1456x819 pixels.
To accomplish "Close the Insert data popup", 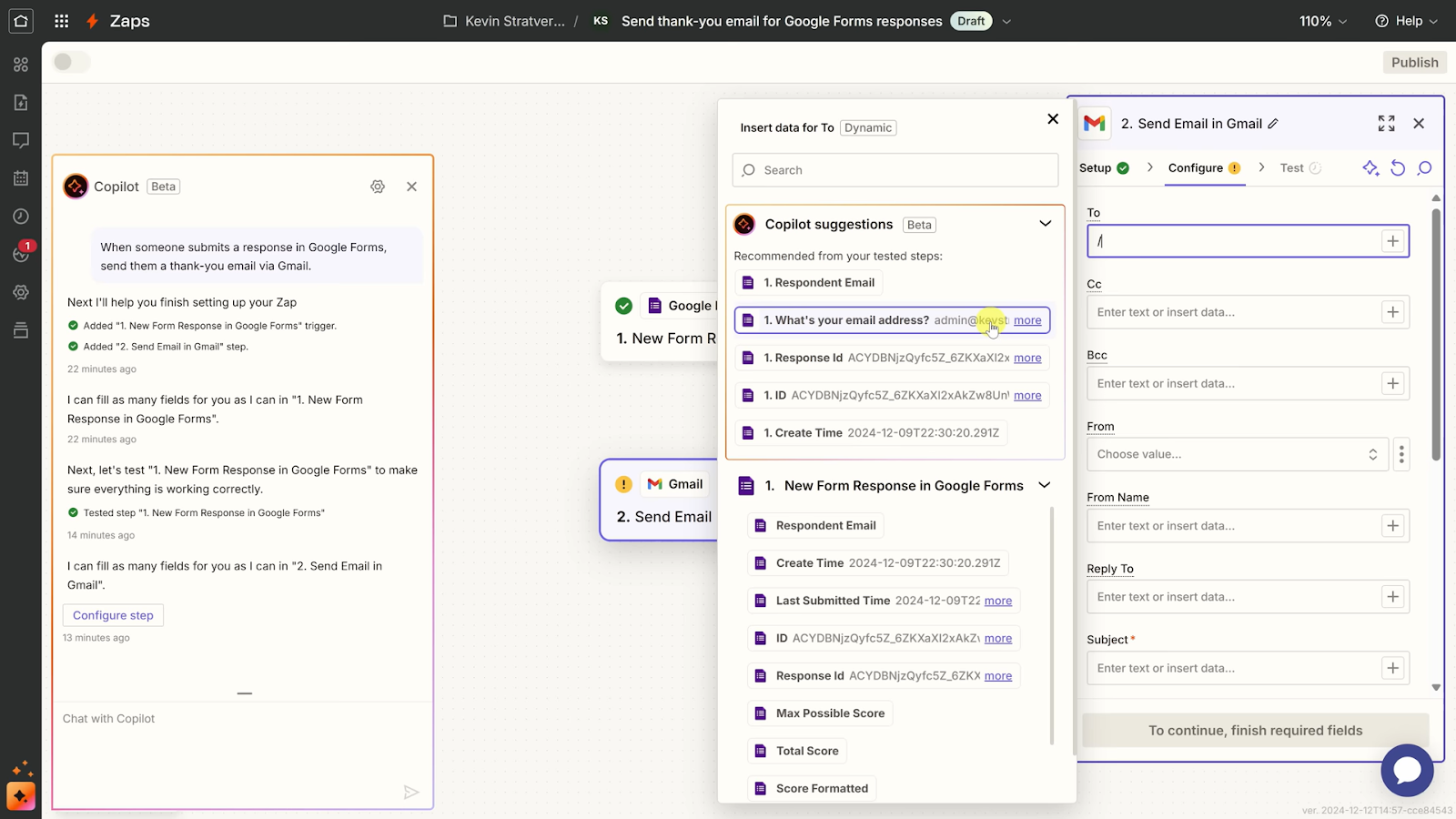I will [1053, 118].
